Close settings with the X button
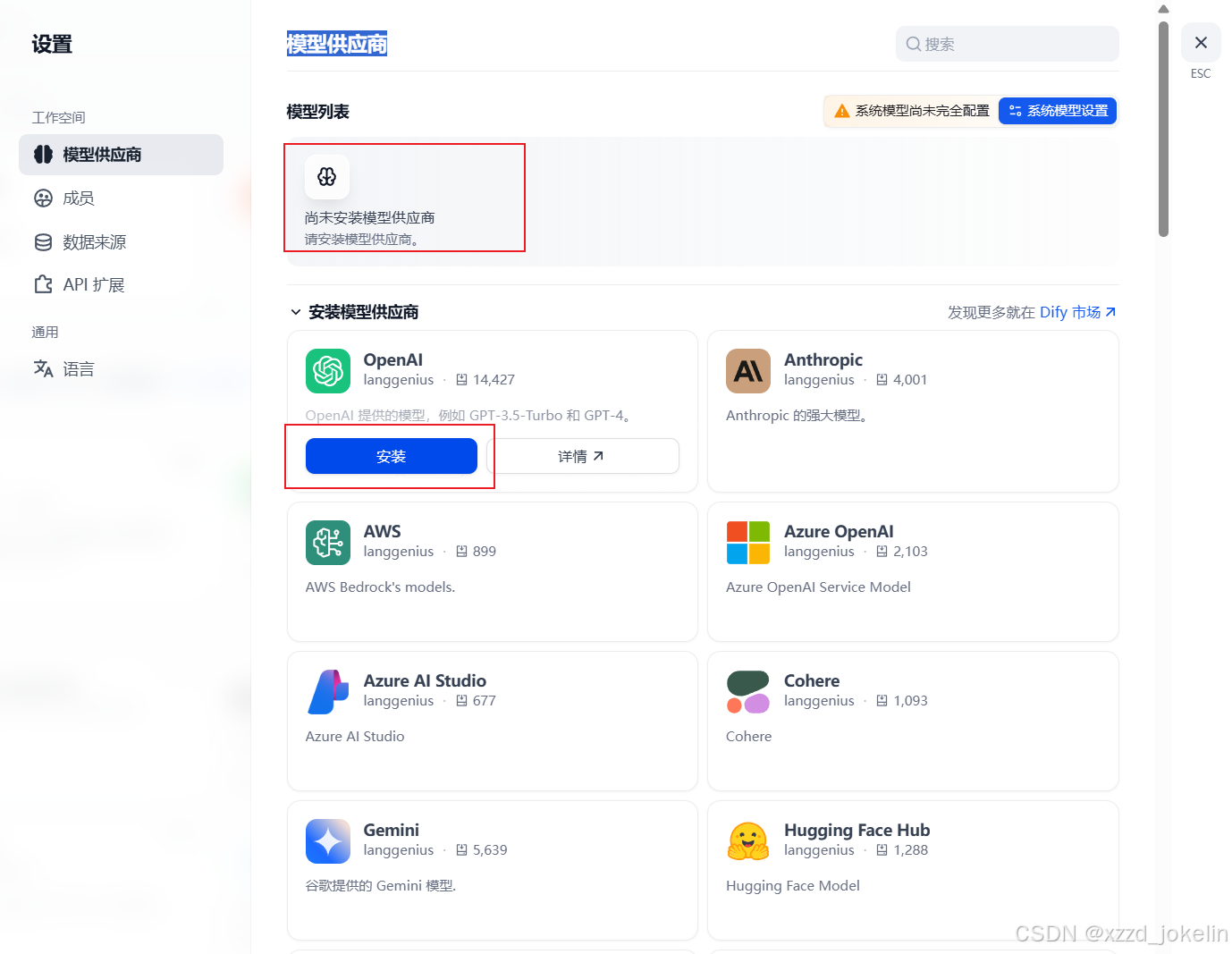The height and width of the screenshot is (954, 1232). pos(1201,43)
